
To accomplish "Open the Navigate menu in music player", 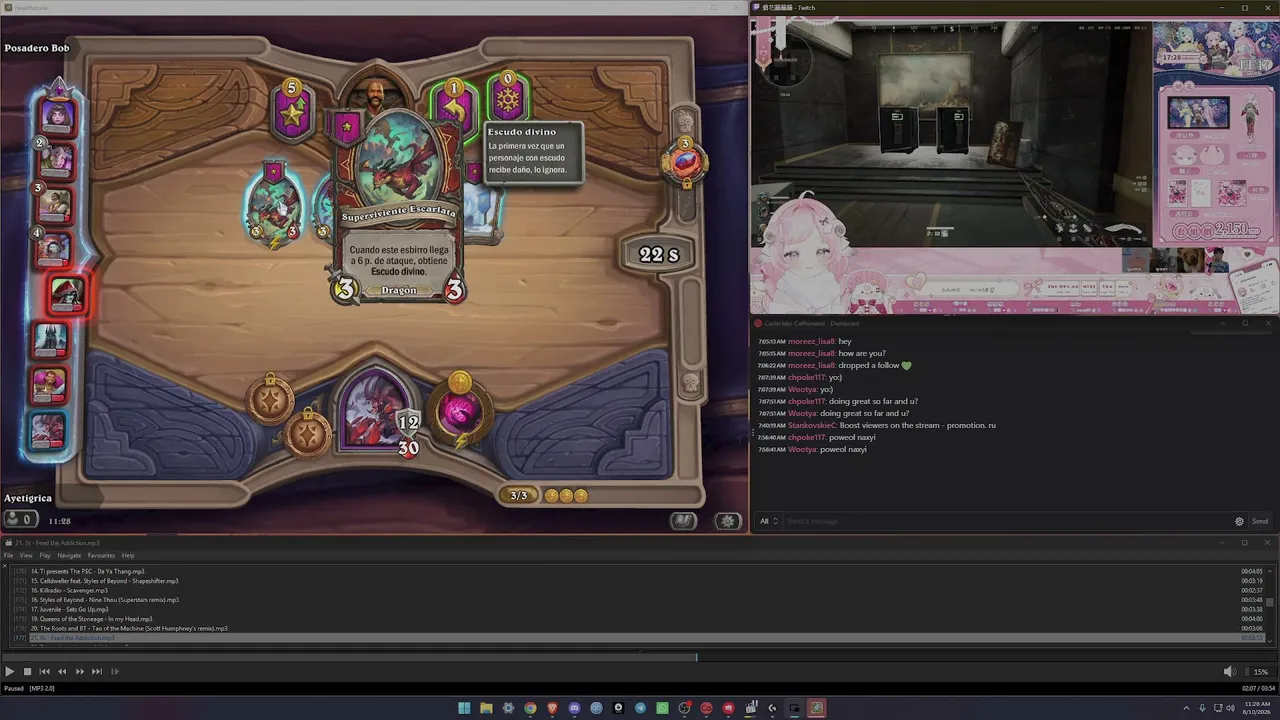I will 69,555.
